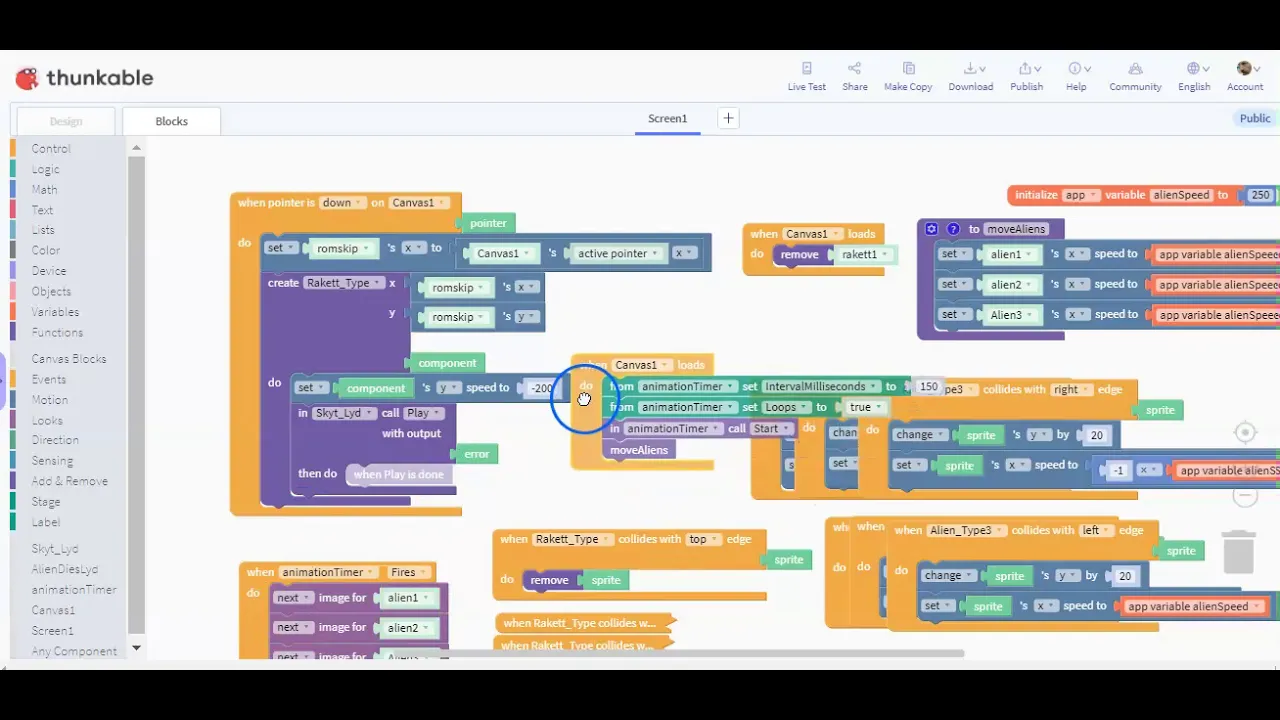Select the Looks canvas category
Screen dimensions: 1280x720
click(47, 420)
